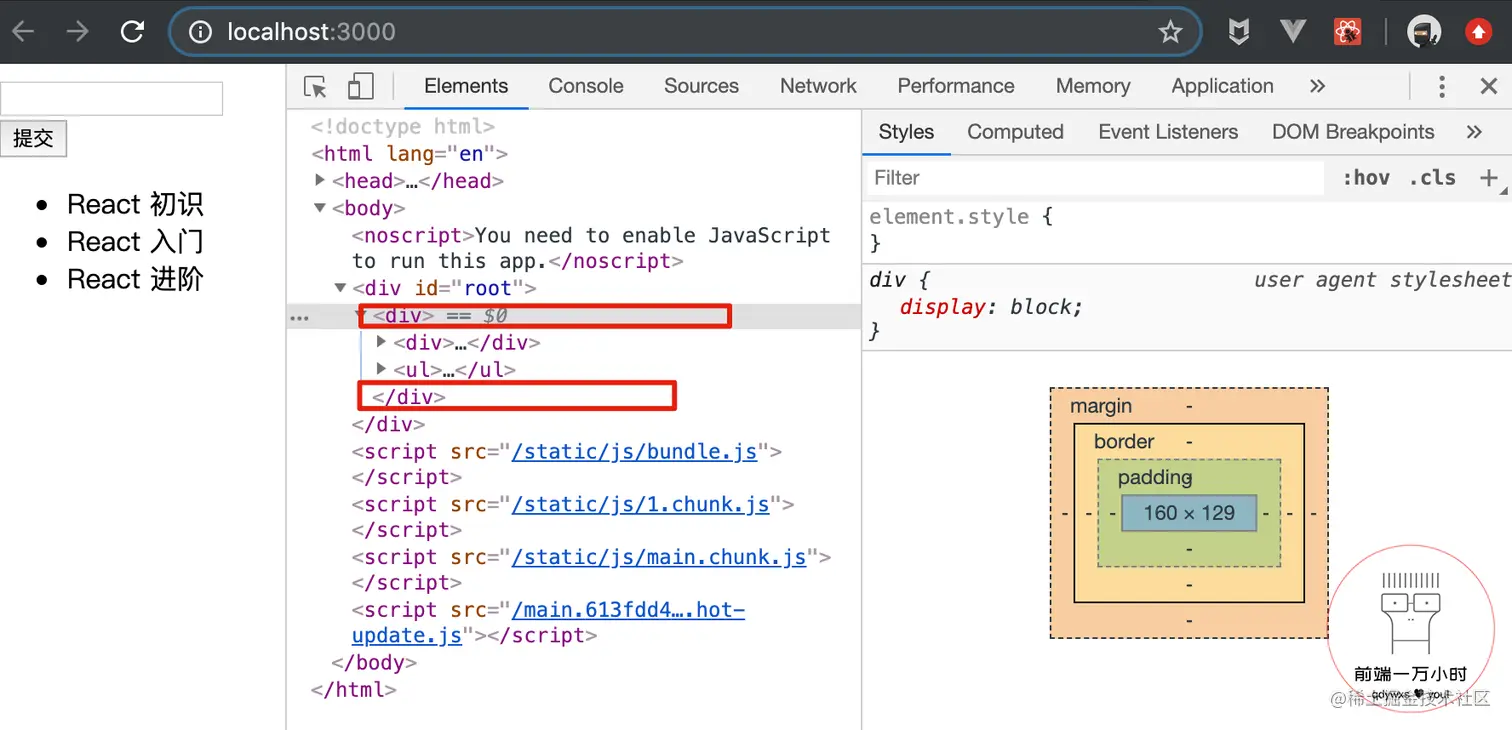Open the /static/js/main.chunk.js link

pos(659,557)
